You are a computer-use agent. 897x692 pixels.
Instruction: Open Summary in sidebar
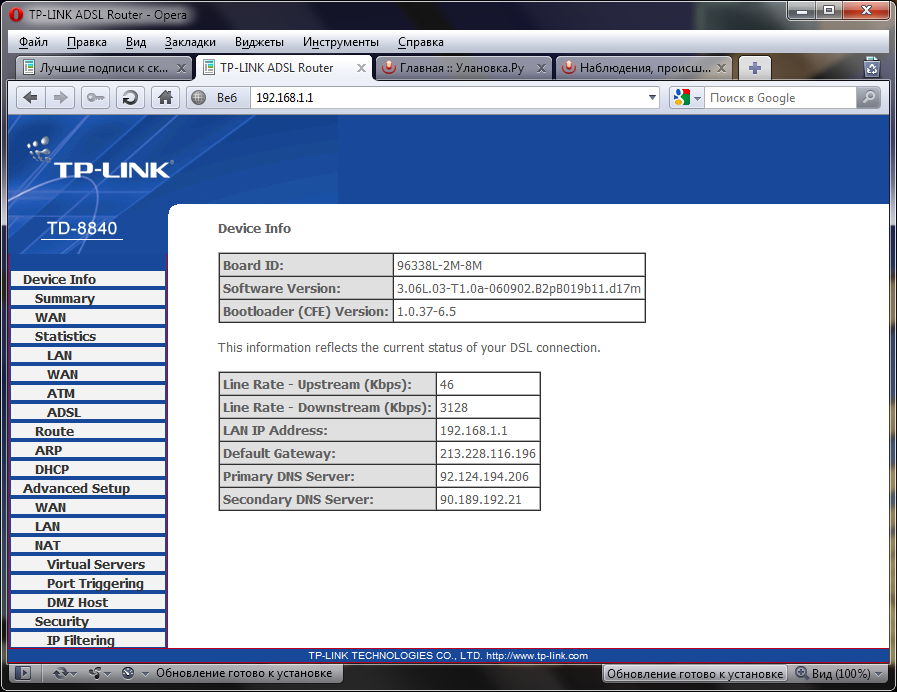click(88, 298)
